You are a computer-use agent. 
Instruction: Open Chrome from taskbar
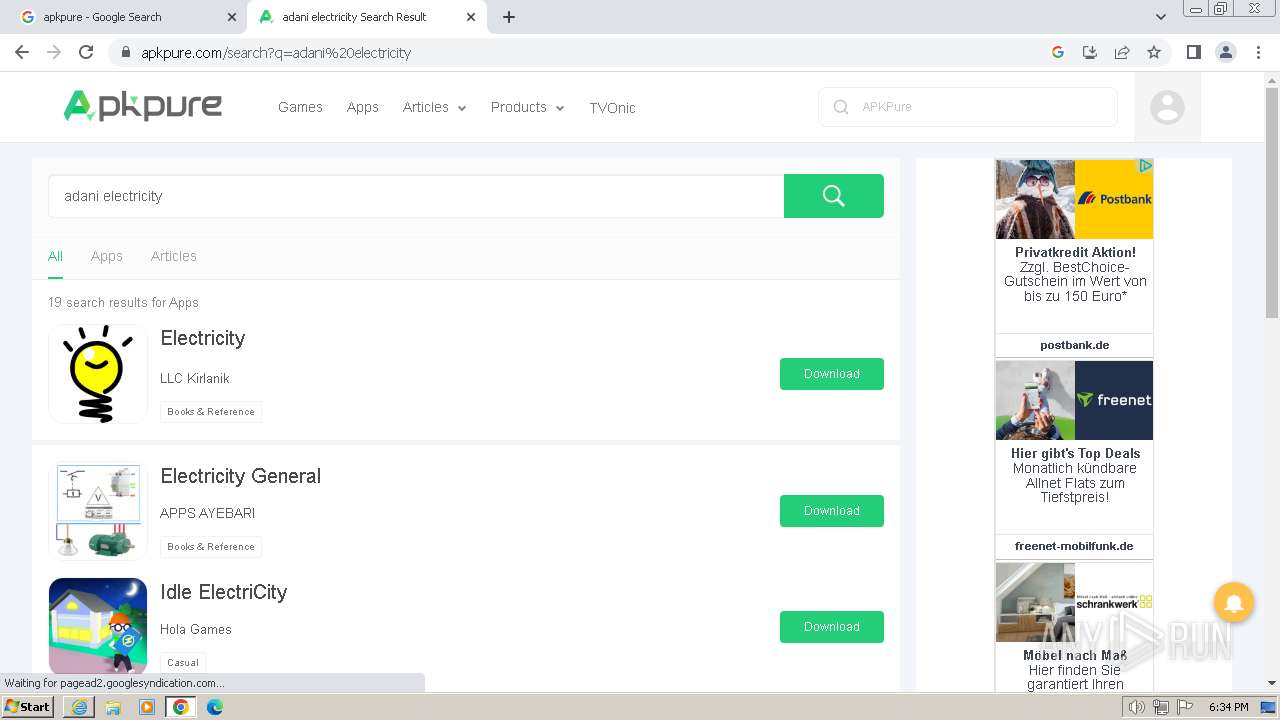[x=180, y=707]
